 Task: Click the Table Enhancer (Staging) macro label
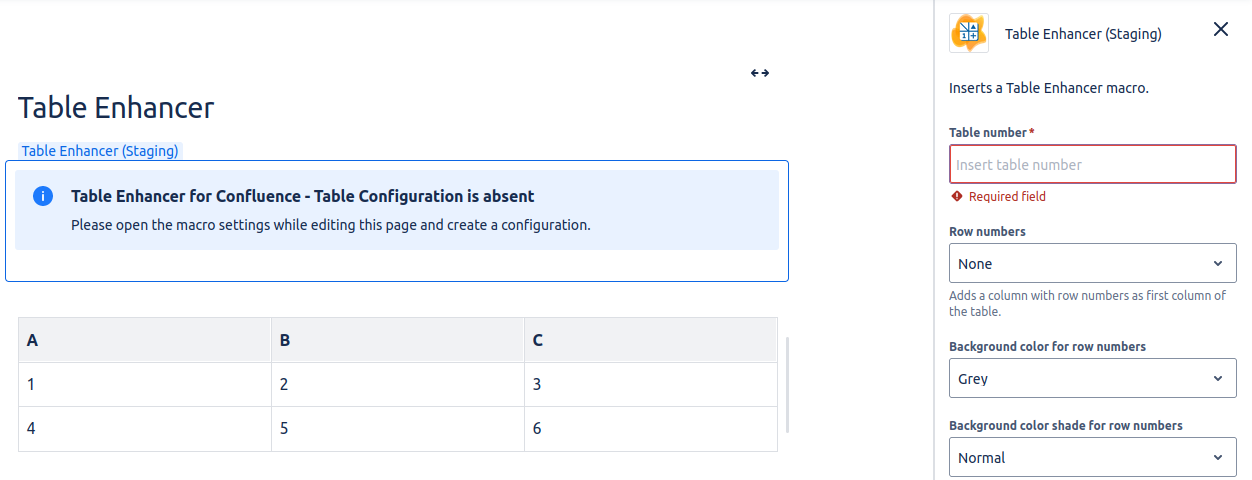pos(100,151)
